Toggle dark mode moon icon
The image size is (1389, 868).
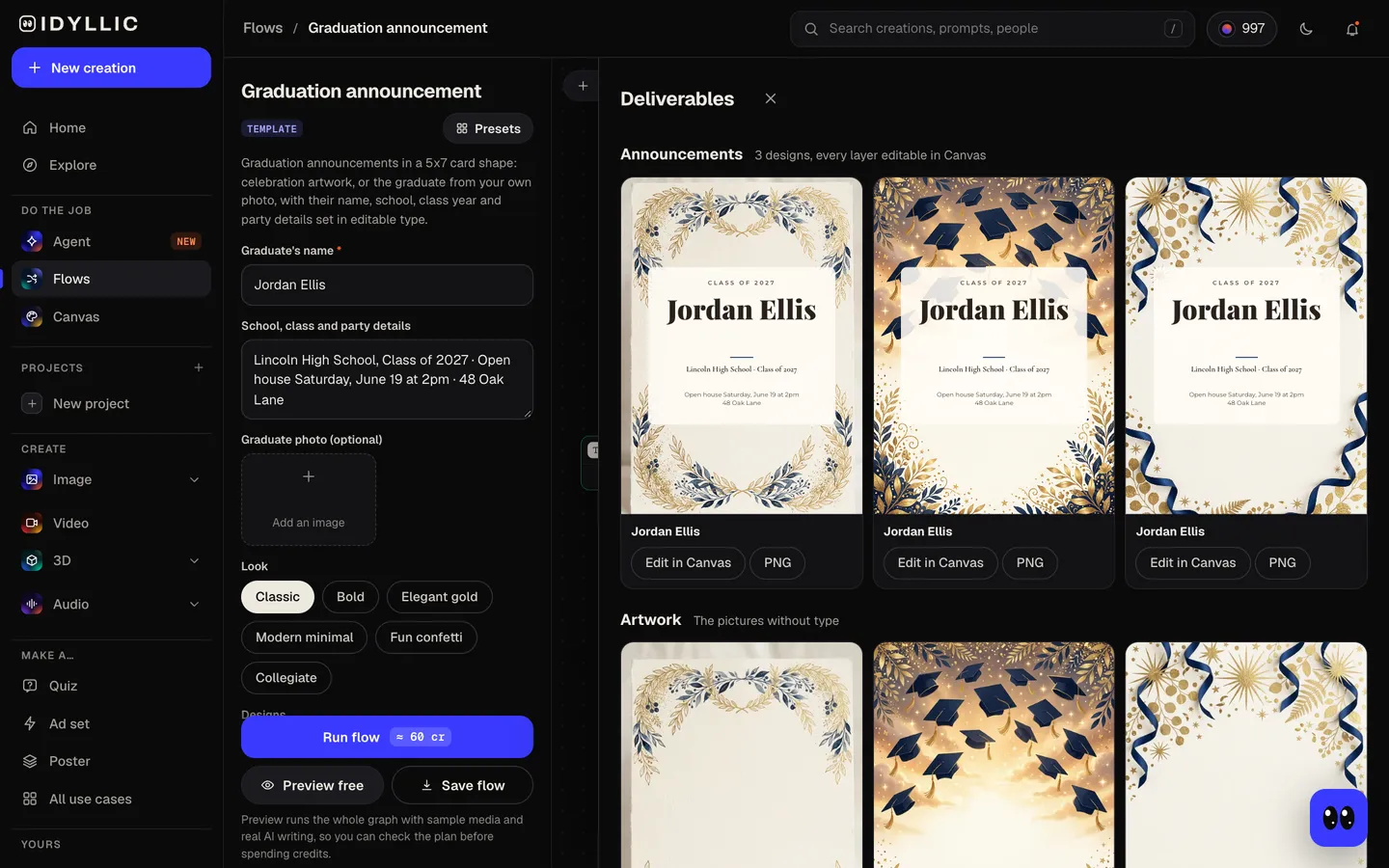point(1306,29)
